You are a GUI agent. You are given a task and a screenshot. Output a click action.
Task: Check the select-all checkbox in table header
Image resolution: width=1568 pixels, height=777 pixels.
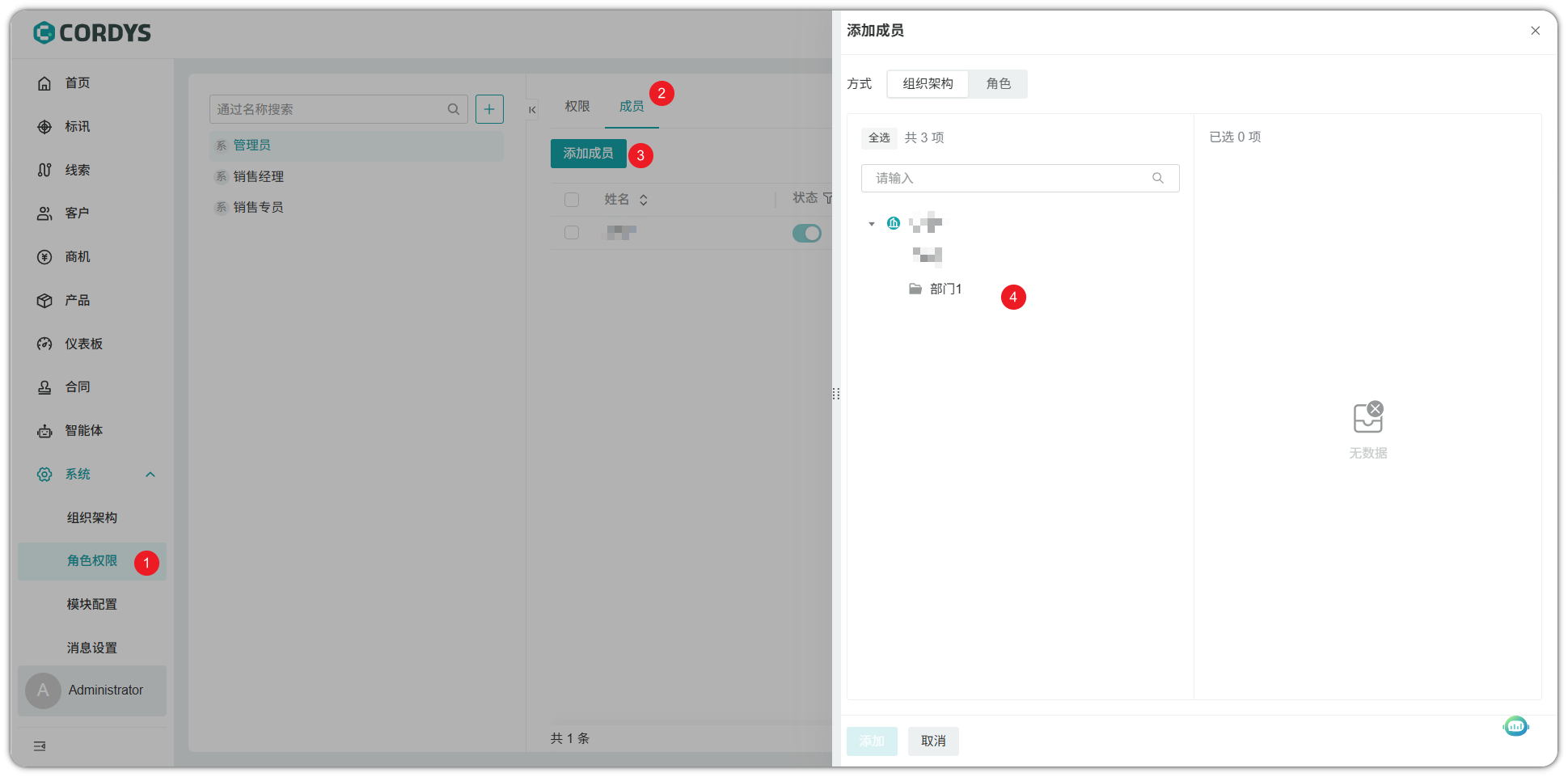(x=572, y=200)
